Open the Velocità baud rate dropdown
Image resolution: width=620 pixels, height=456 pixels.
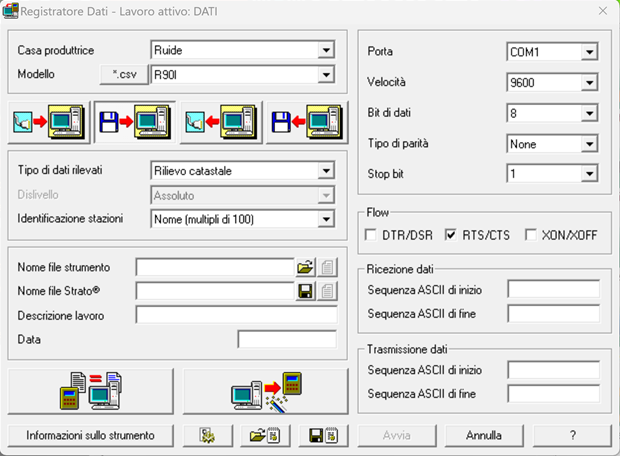coord(589,83)
